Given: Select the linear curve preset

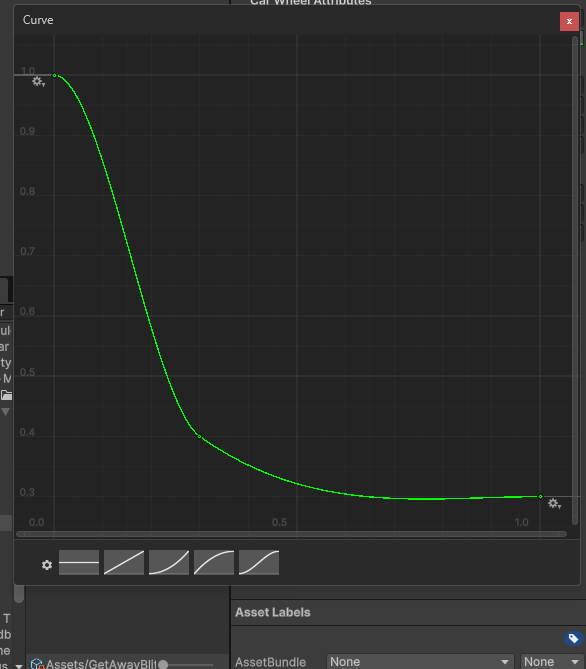Looking at the screenshot, I should (124, 562).
